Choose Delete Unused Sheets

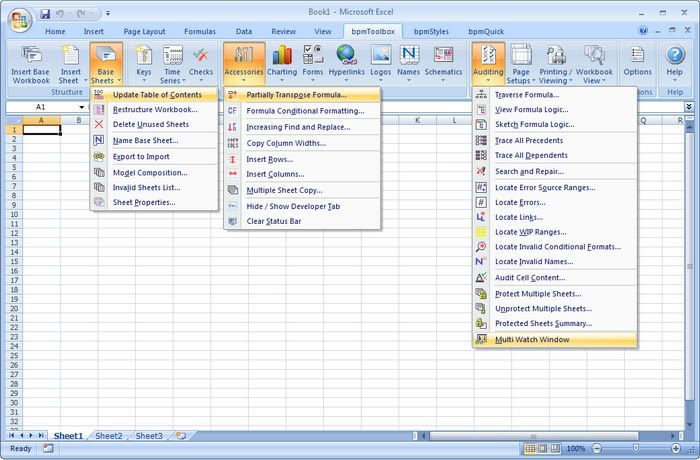click(x=154, y=124)
